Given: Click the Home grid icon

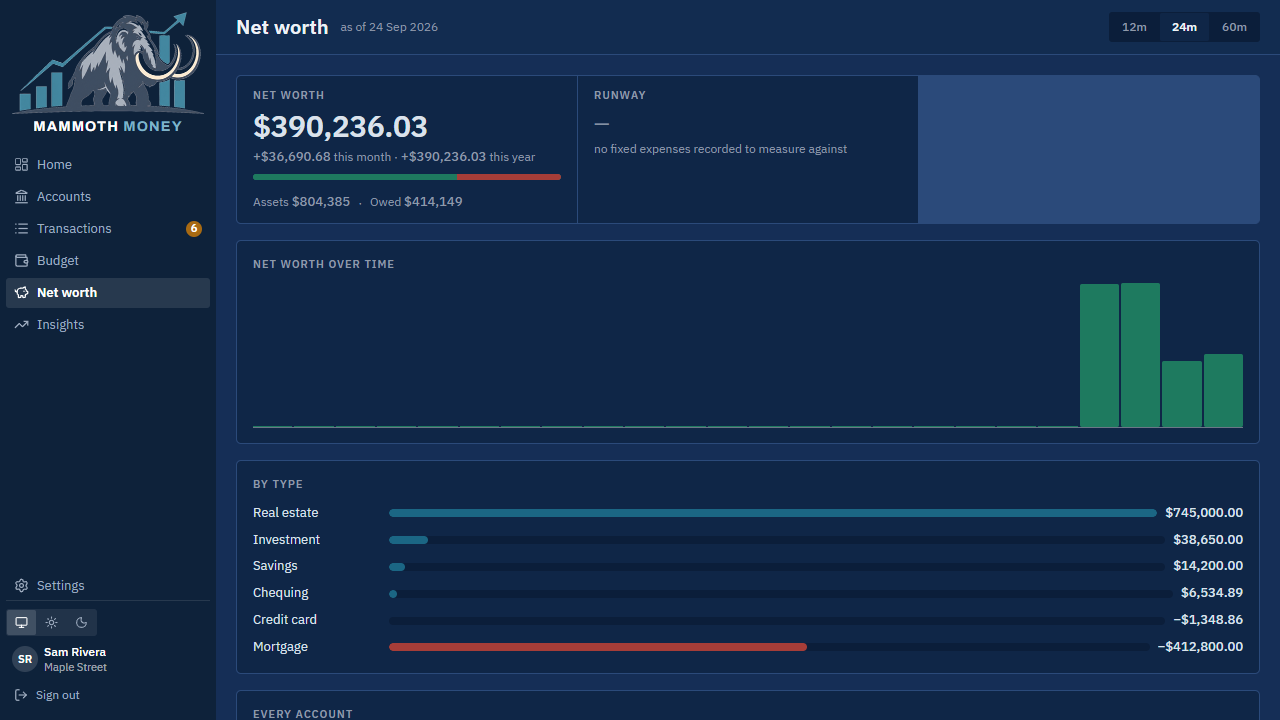Looking at the screenshot, I should click(22, 165).
